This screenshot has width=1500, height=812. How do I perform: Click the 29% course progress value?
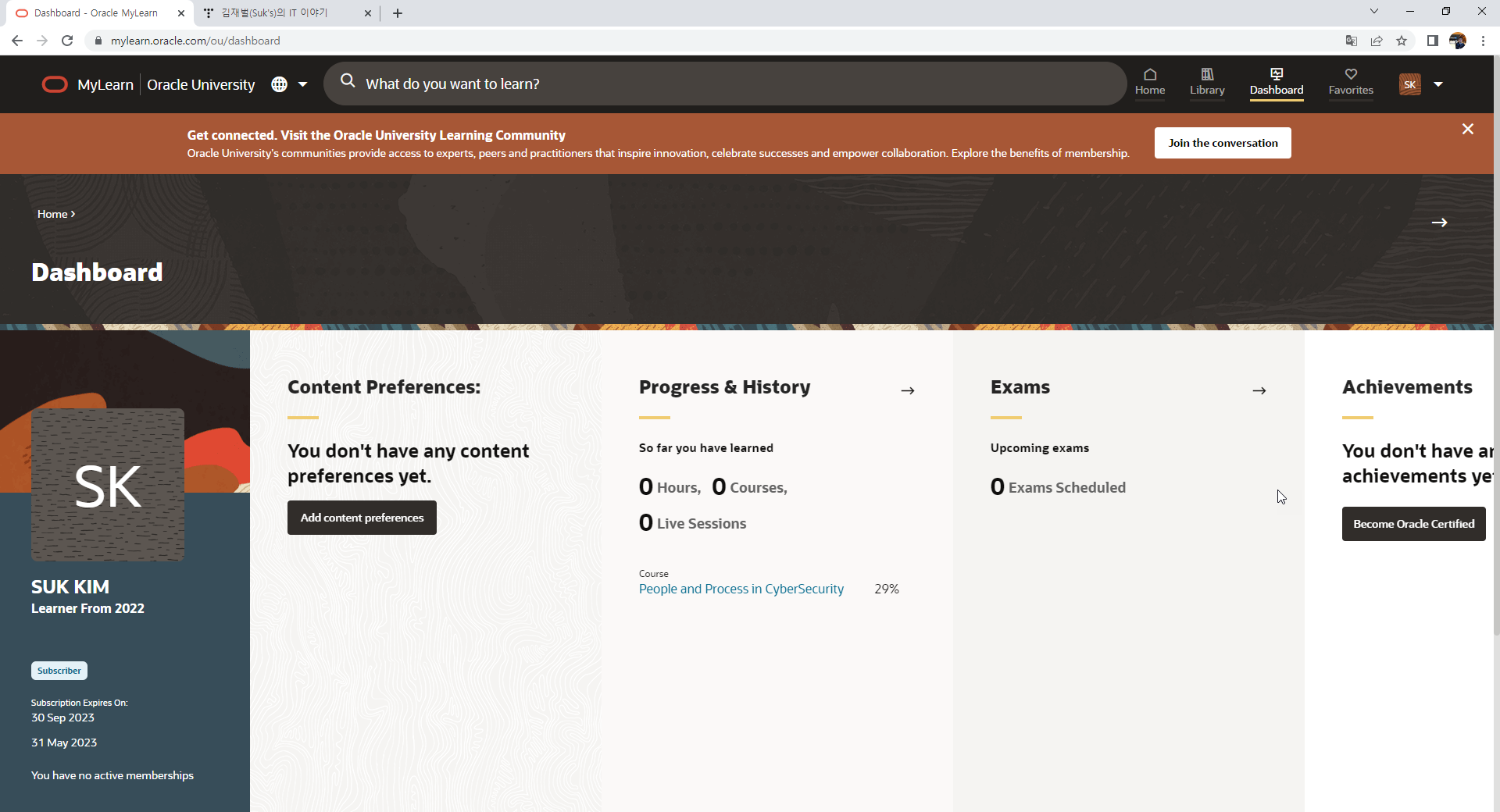click(887, 589)
